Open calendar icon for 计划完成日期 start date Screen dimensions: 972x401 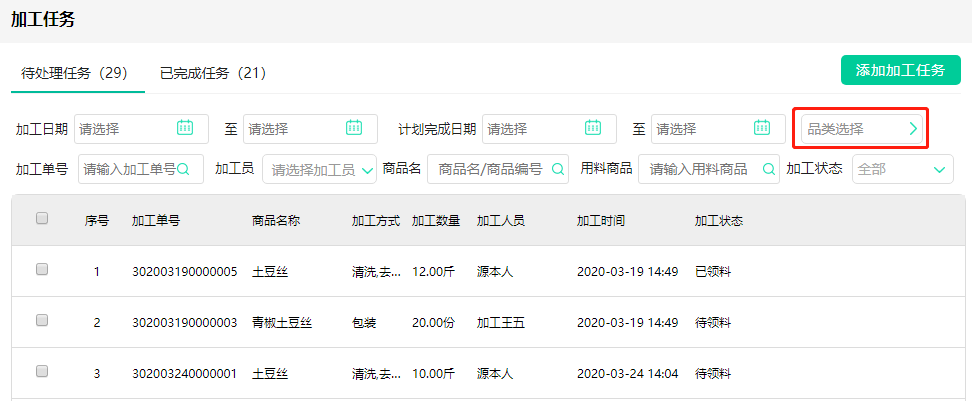[593, 127]
